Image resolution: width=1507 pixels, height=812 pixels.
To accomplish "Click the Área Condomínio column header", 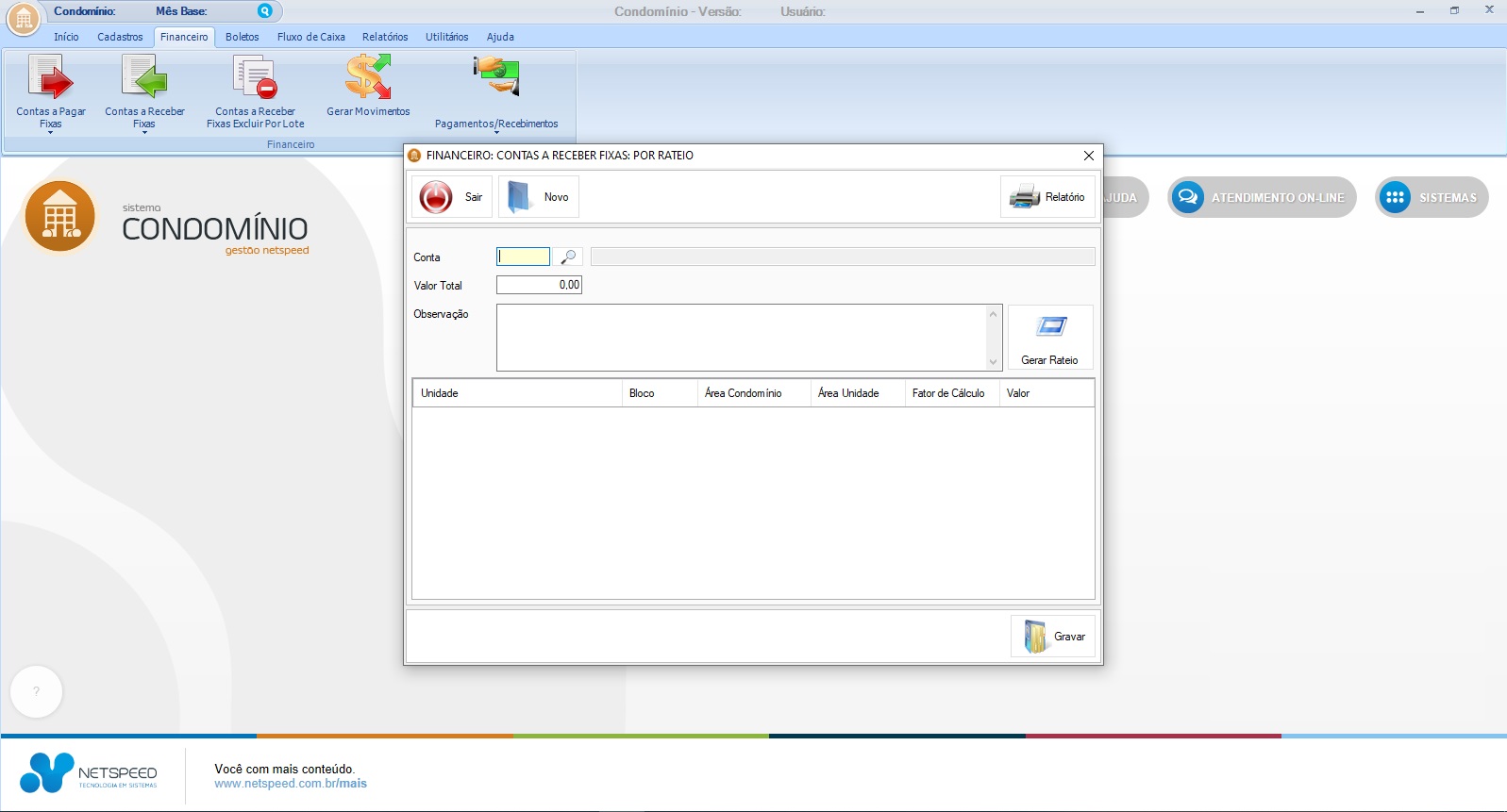I will tap(754, 393).
